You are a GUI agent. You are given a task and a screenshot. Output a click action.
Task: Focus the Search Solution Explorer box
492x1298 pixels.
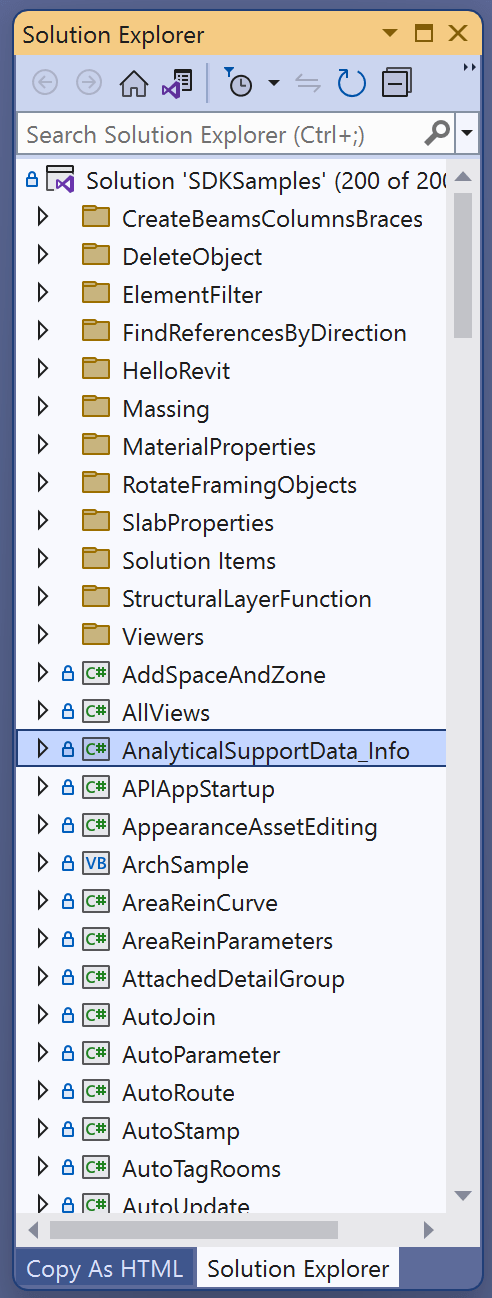click(x=235, y=133)
